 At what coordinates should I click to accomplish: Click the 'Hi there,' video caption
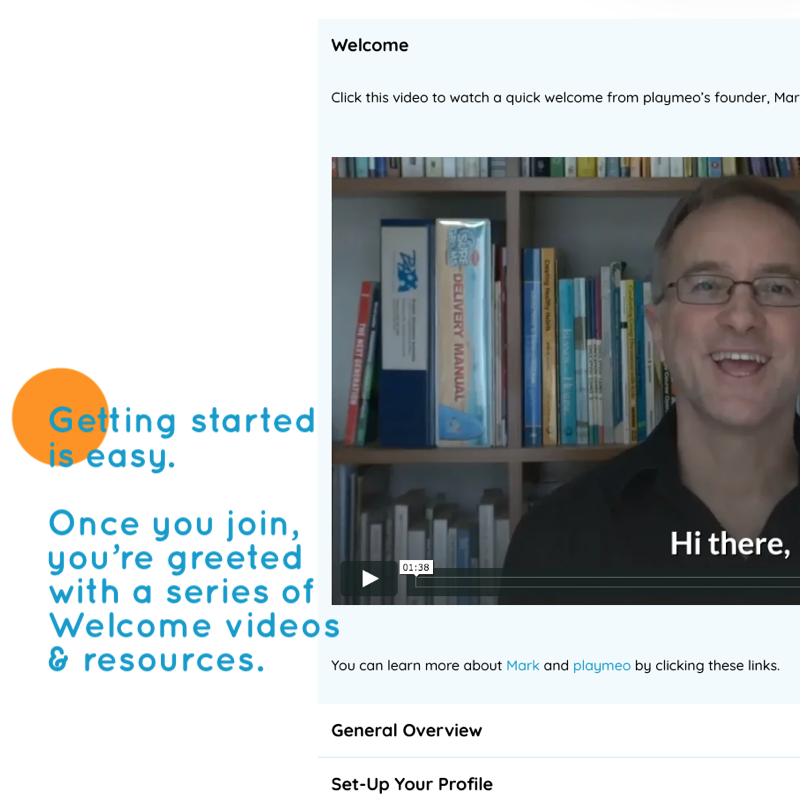coord(730,544)
